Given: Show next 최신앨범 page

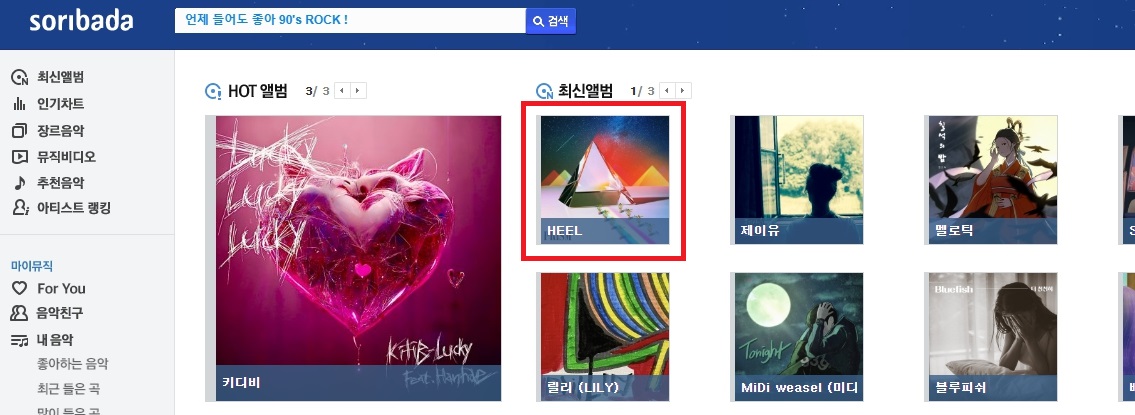Looking at the screenshot, I should (x=683, y=91).
